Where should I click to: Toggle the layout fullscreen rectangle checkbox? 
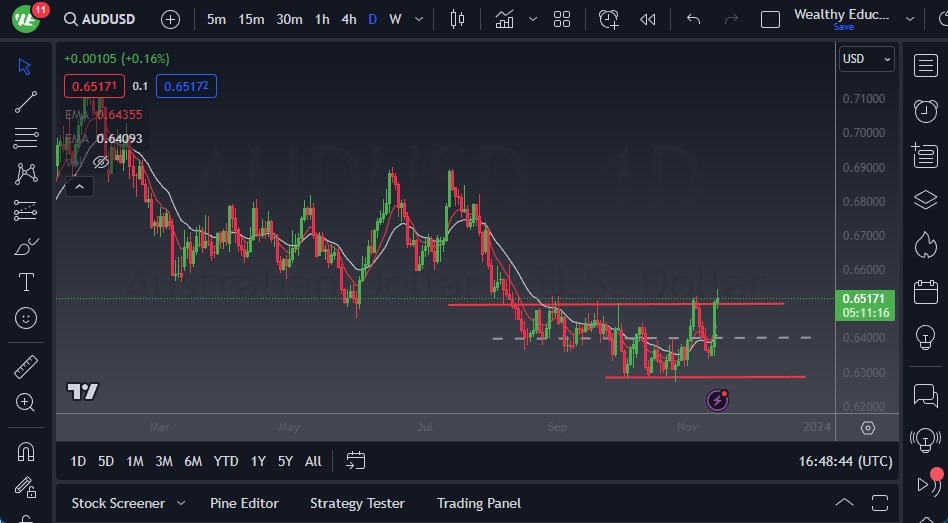coord(770,19)
